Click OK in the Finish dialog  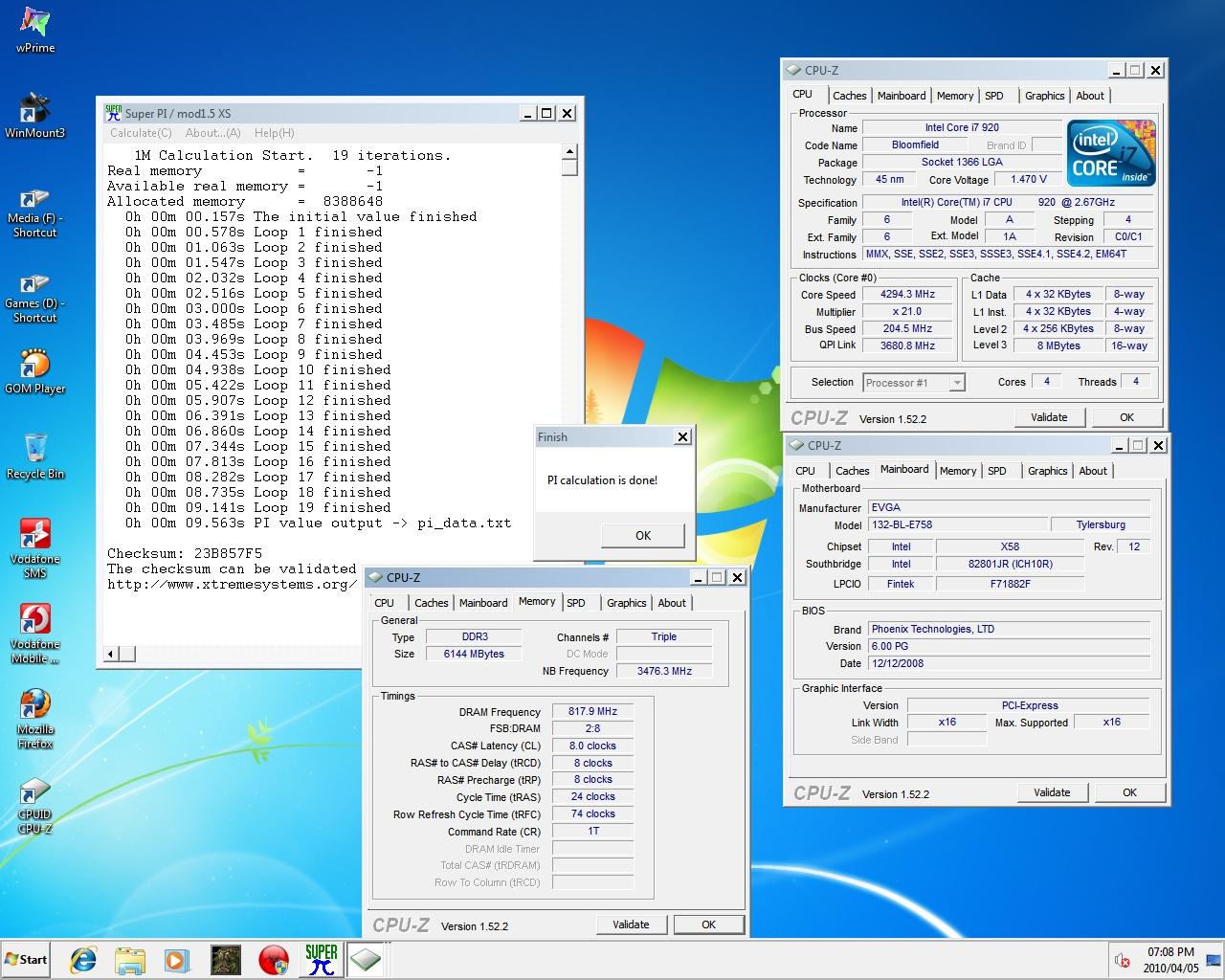(x=643, y=535)
